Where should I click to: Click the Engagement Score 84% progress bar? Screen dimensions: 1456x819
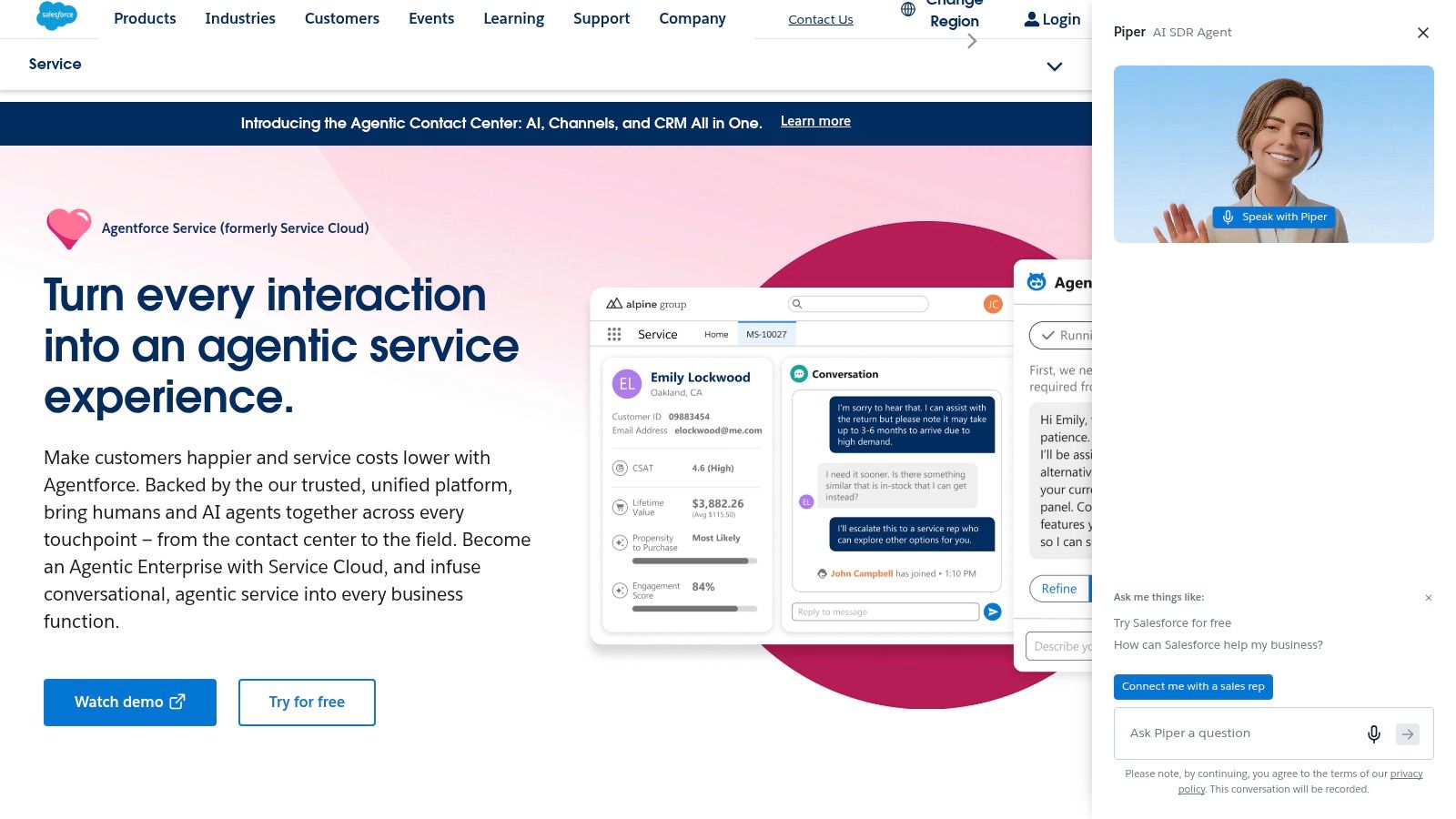[694, 609]
